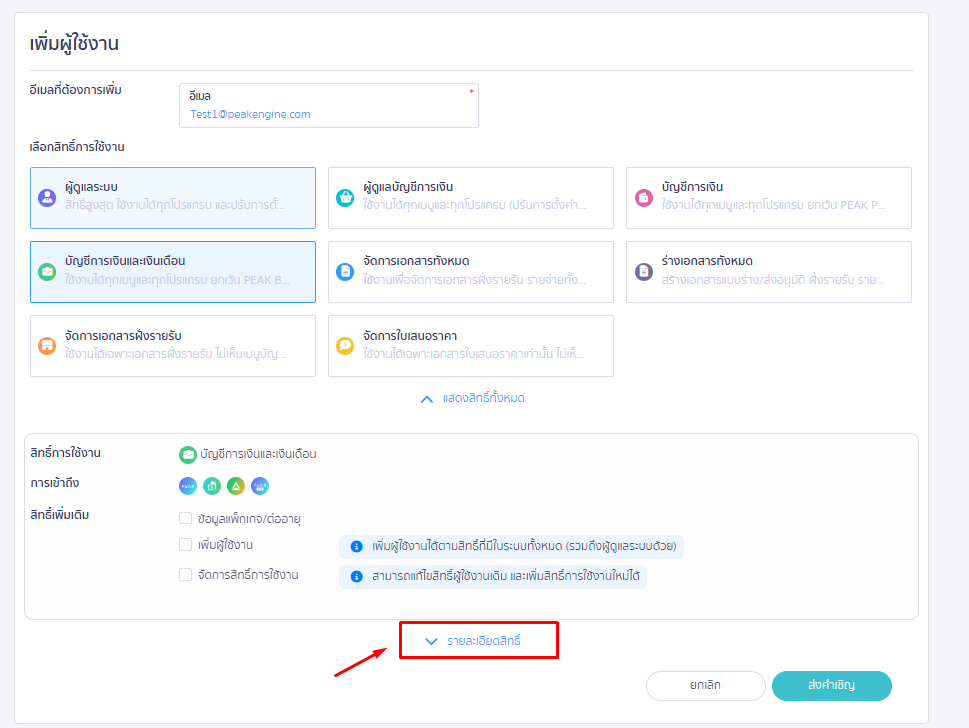Choose the จัดการใบเสนอราคา role card
This screenshot has height=728, width=969.
coord(470,345)
